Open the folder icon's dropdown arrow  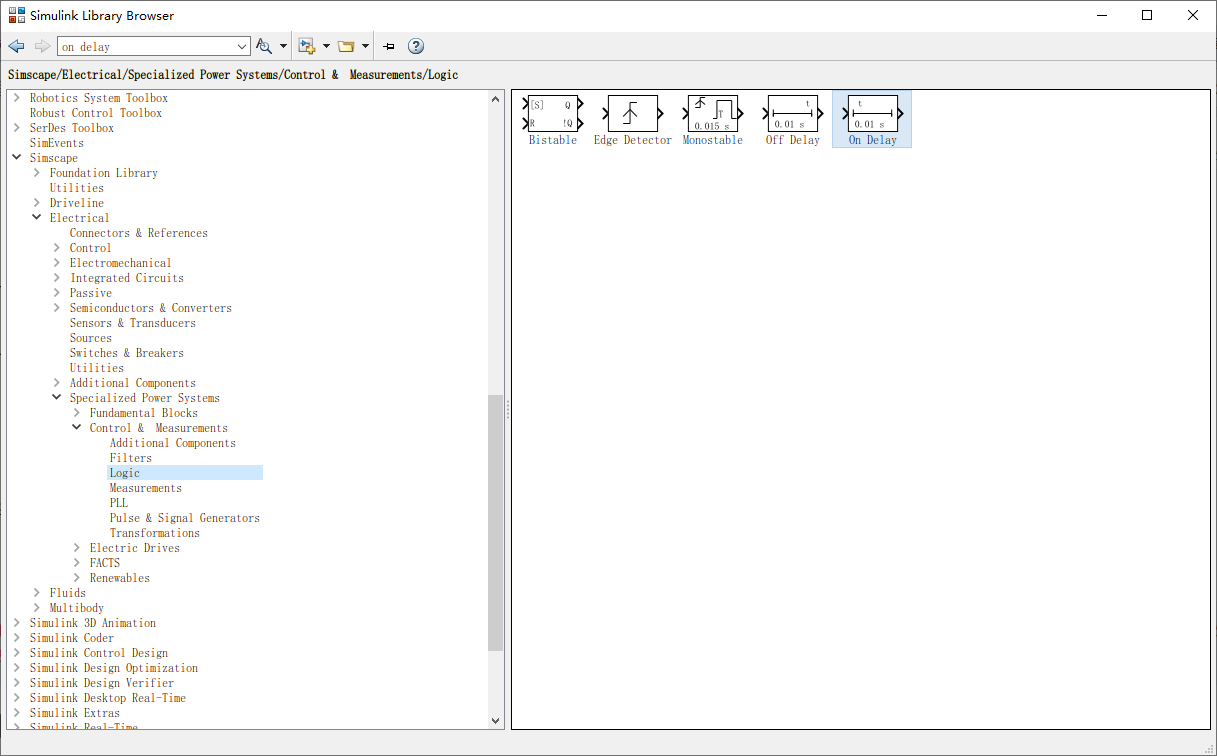click(x=365, y=46)
